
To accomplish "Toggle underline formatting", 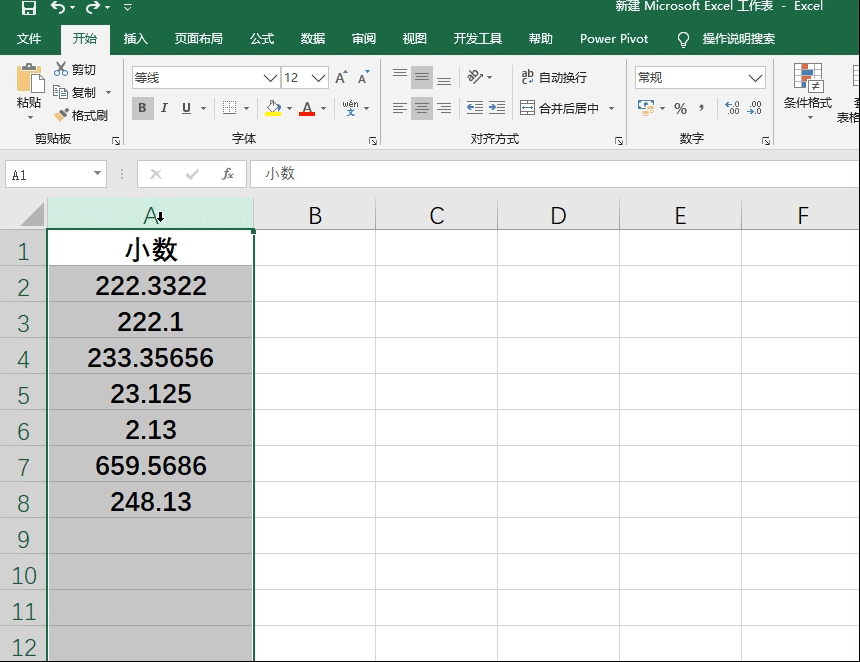I will tap(186, 107).
